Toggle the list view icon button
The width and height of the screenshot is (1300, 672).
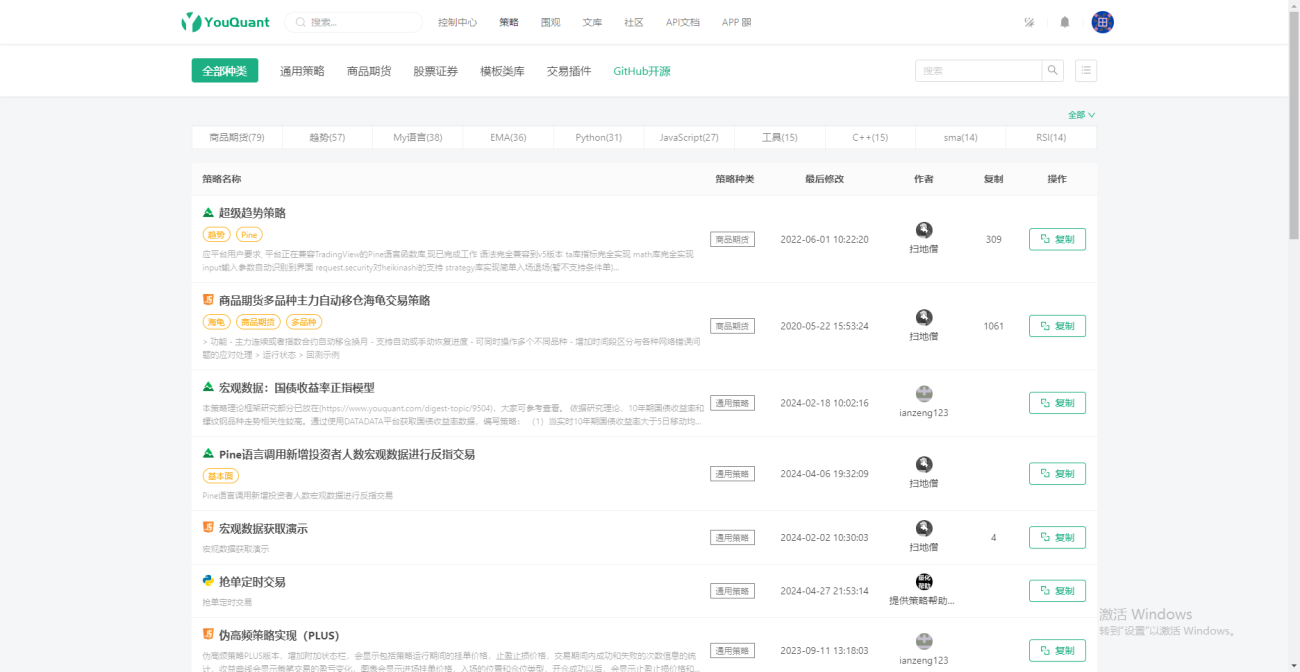point(1086,71)
